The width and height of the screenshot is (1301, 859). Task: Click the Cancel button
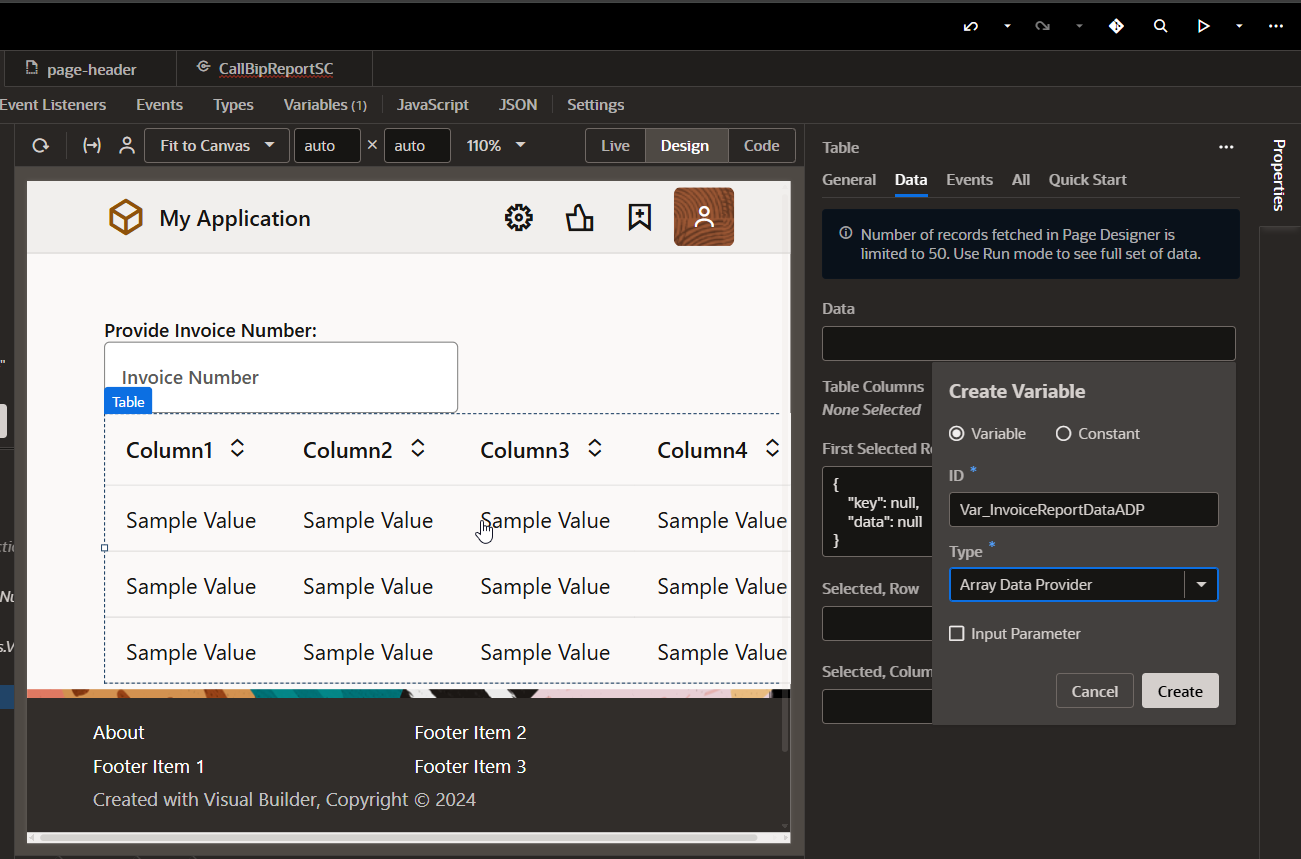coord(1094,691)
